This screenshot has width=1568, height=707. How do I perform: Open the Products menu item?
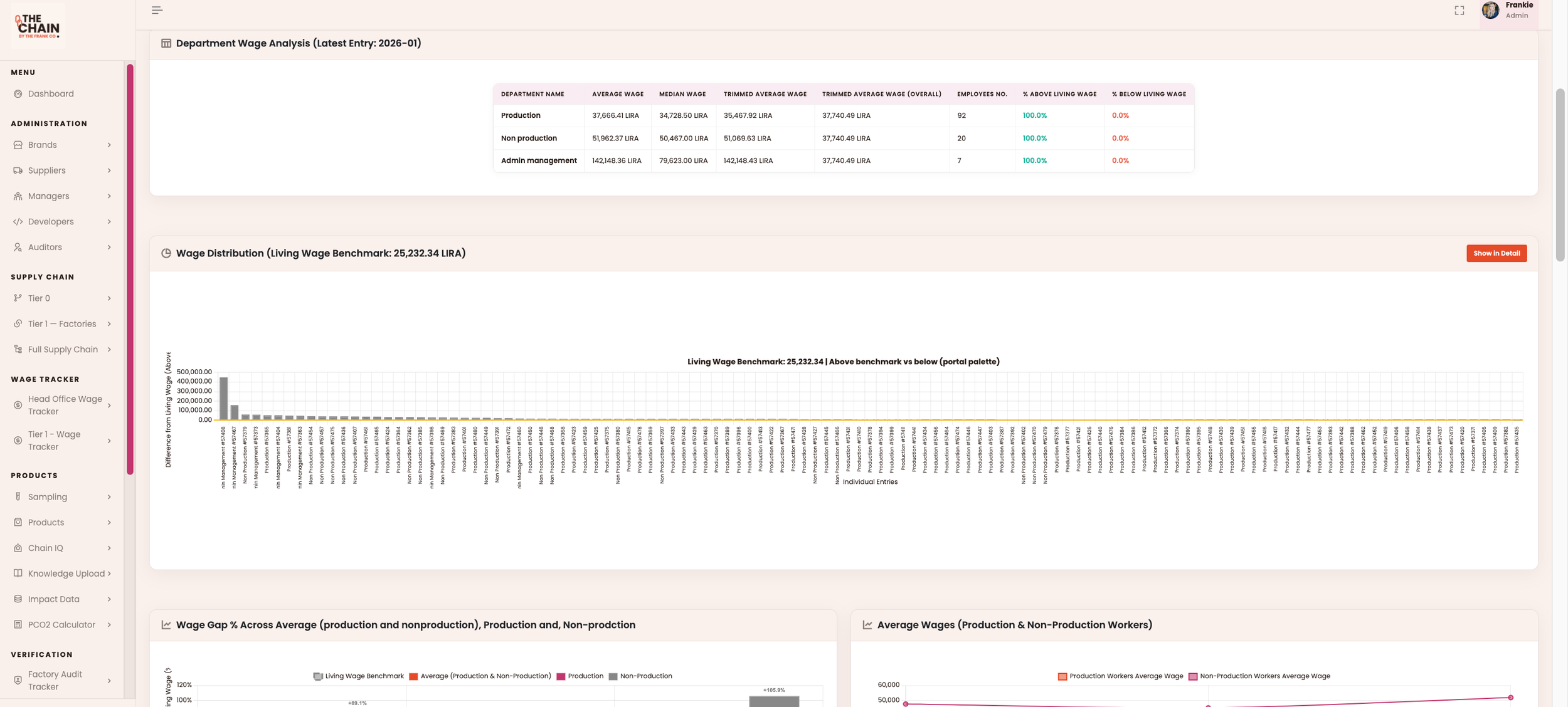tap(62, 523)
